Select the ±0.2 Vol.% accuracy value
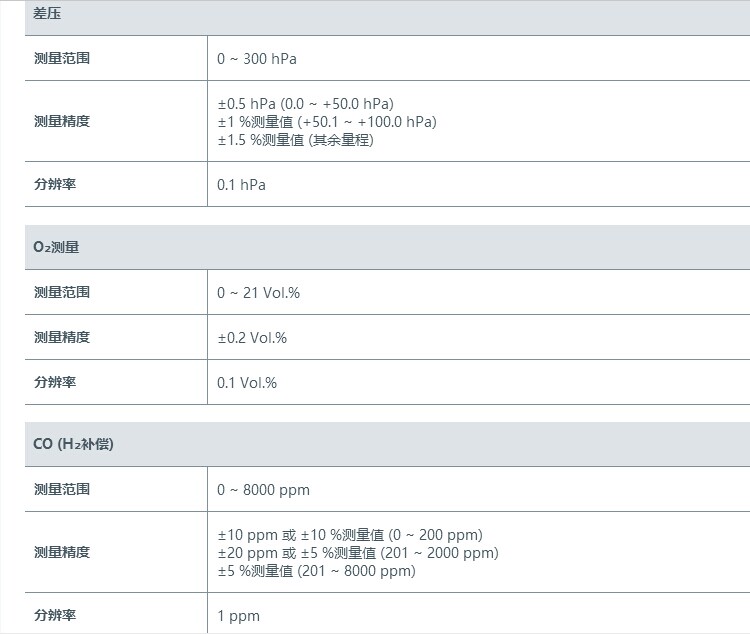 (252, 338)
